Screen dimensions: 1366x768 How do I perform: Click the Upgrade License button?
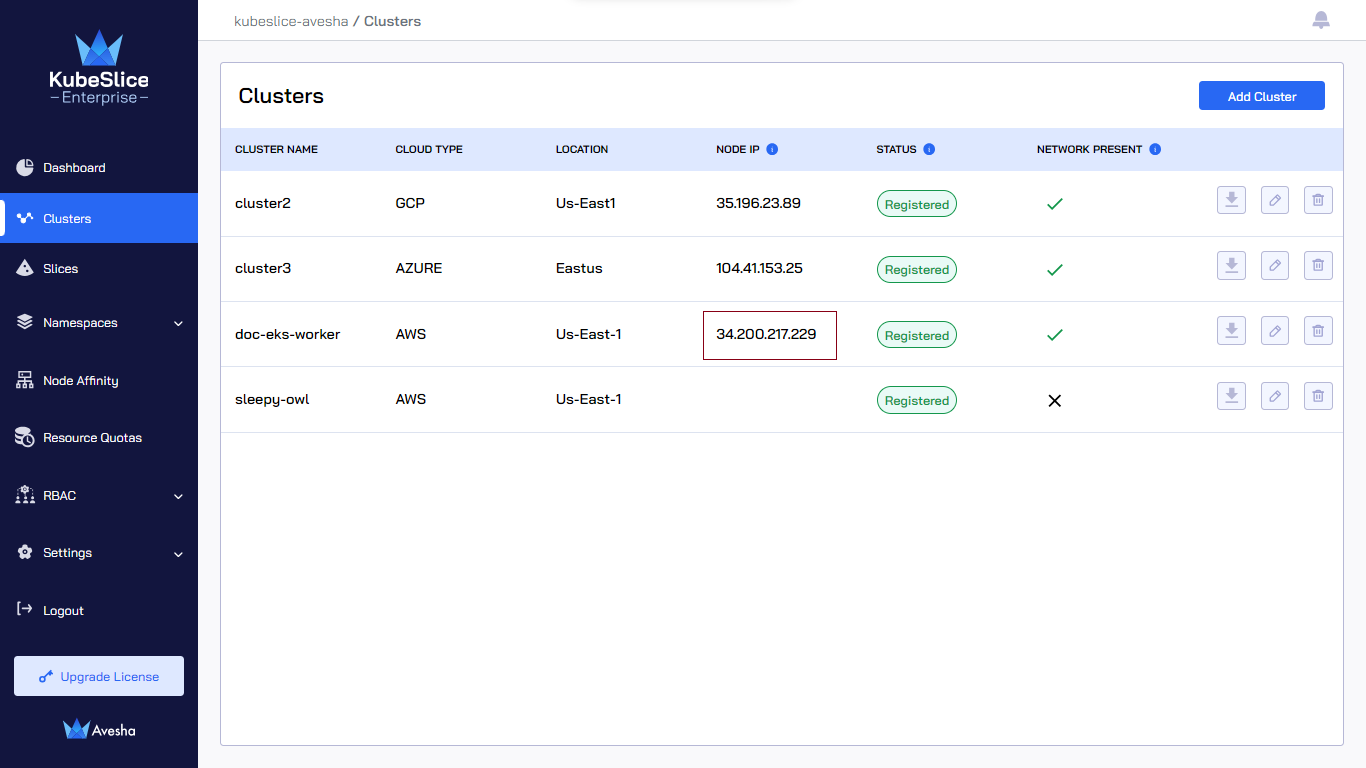[x=99, y=676]
